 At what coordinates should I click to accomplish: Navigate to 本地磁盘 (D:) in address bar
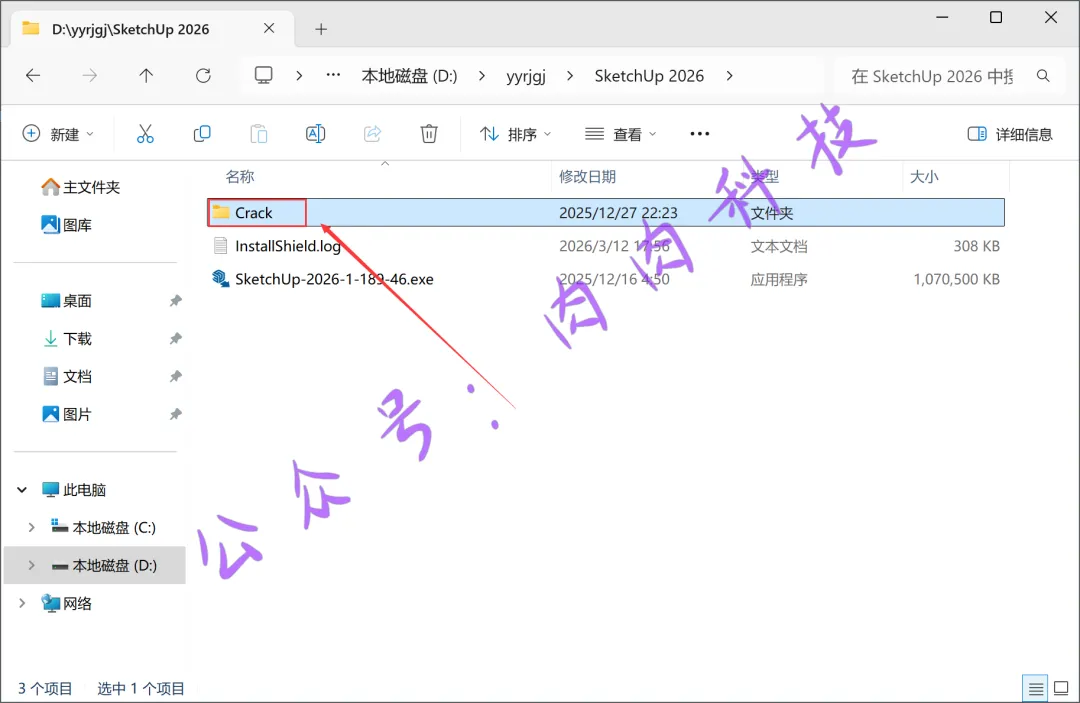(x=409, y=76)
